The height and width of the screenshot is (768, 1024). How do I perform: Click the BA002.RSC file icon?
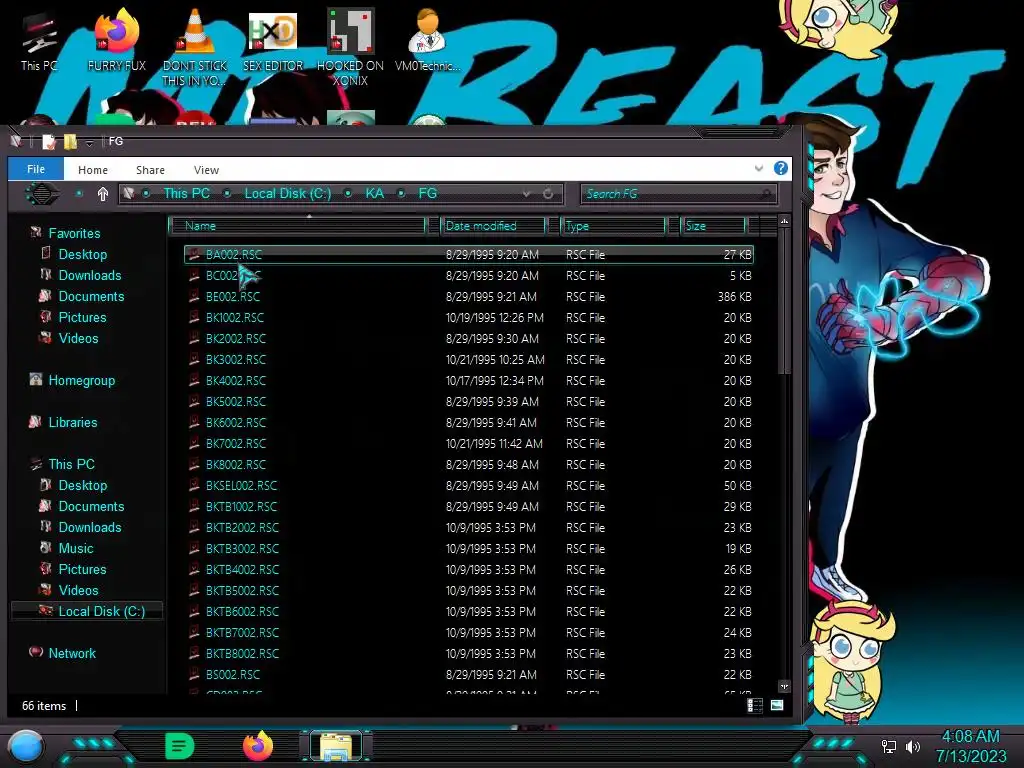tap(194, 254)
